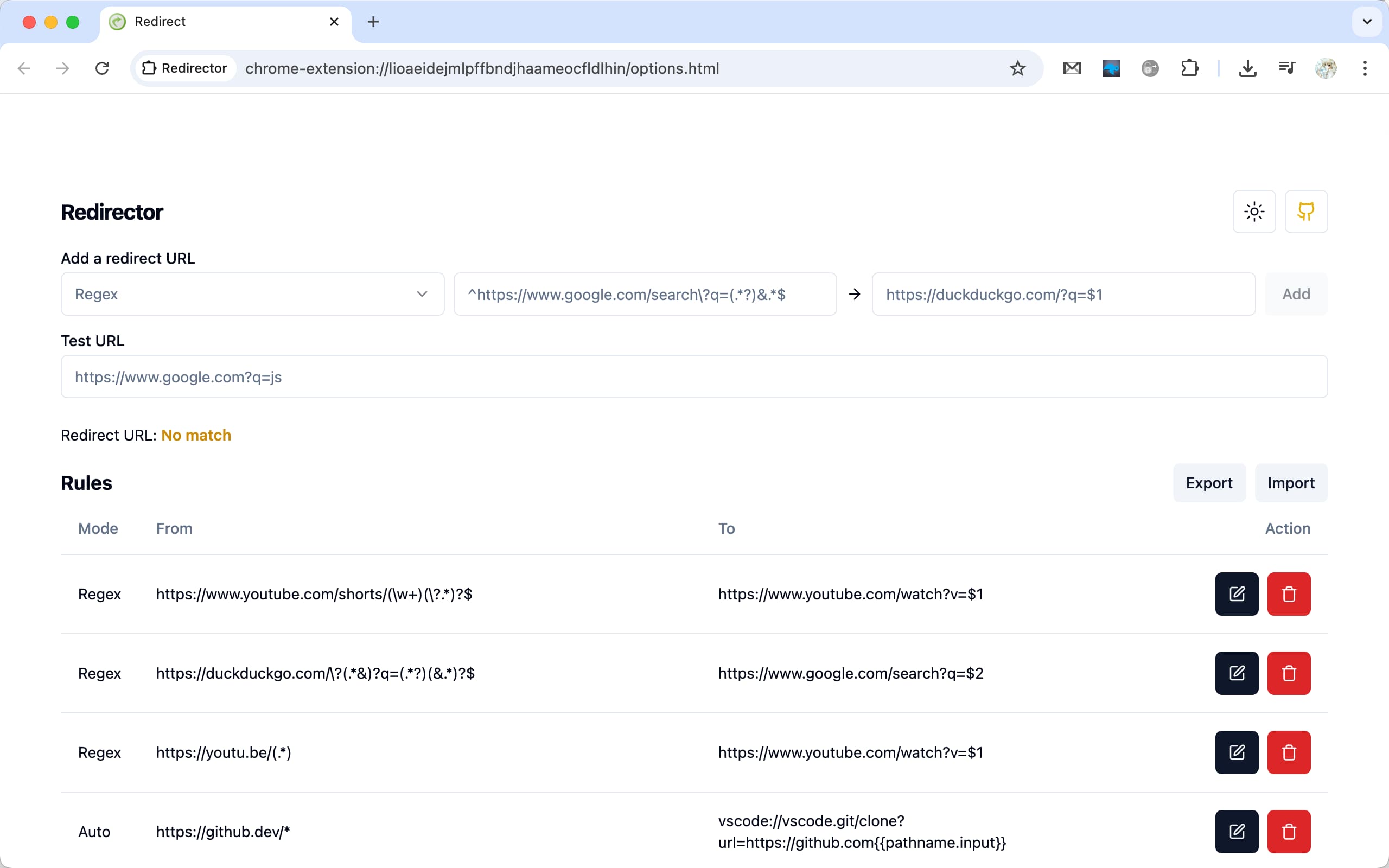Expand the Regex mode dropdown
Image resolution: width=1389 pixels, height=868 pixels.
252,294
